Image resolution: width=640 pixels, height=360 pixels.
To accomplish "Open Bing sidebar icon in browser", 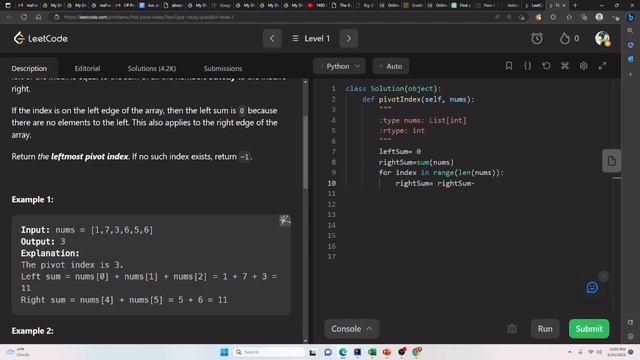I will click(x=631, y=17).
